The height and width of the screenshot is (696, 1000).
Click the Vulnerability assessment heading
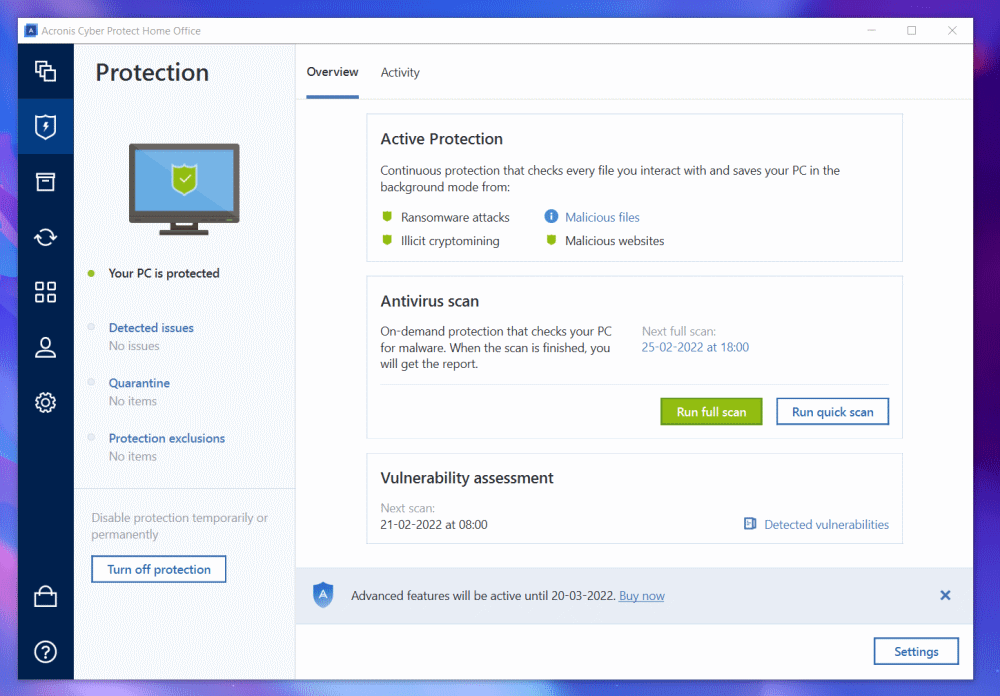[x=467, y=478]
